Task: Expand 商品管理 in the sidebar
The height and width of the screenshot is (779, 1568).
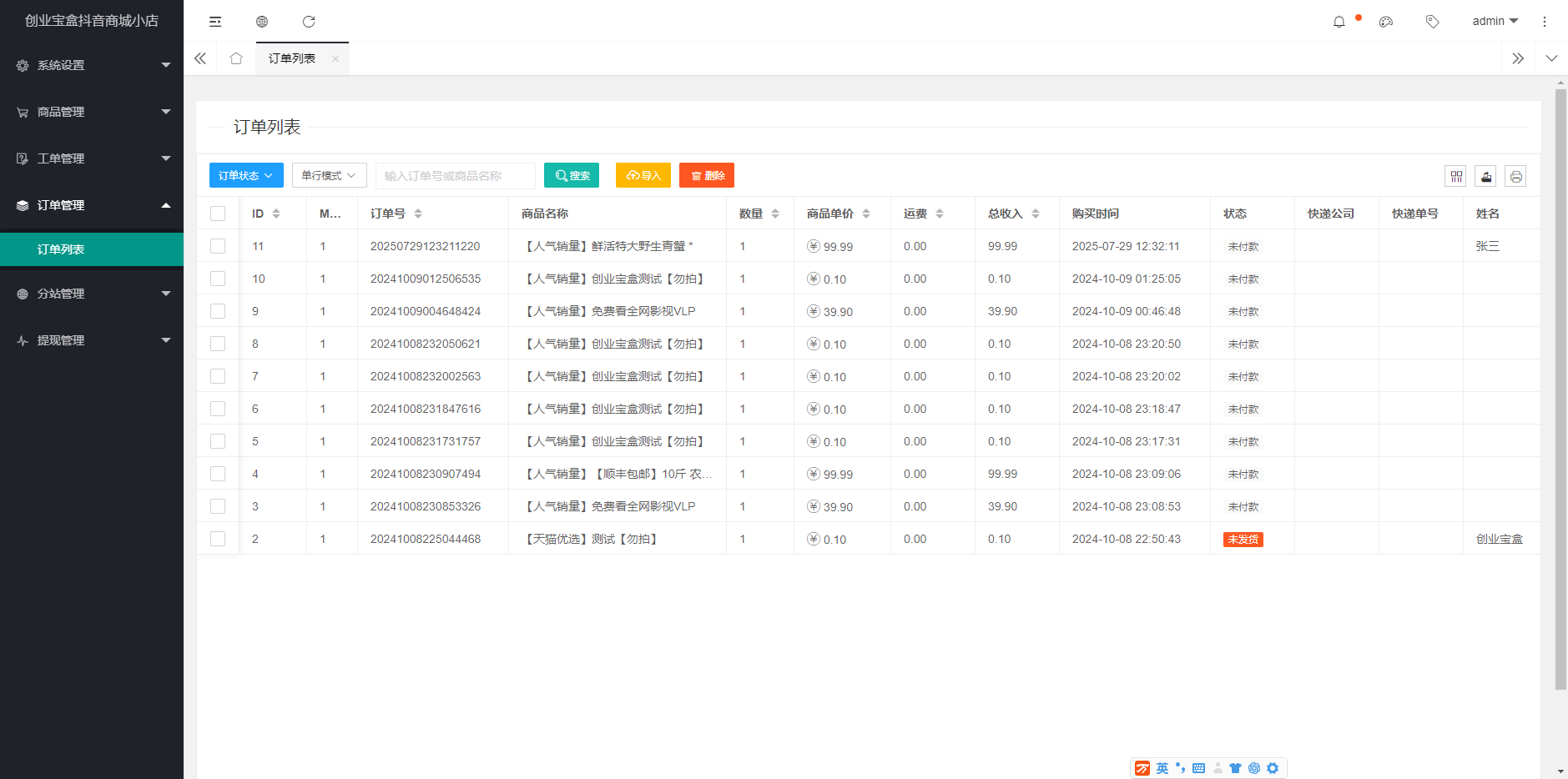Action: click(92, 112)
